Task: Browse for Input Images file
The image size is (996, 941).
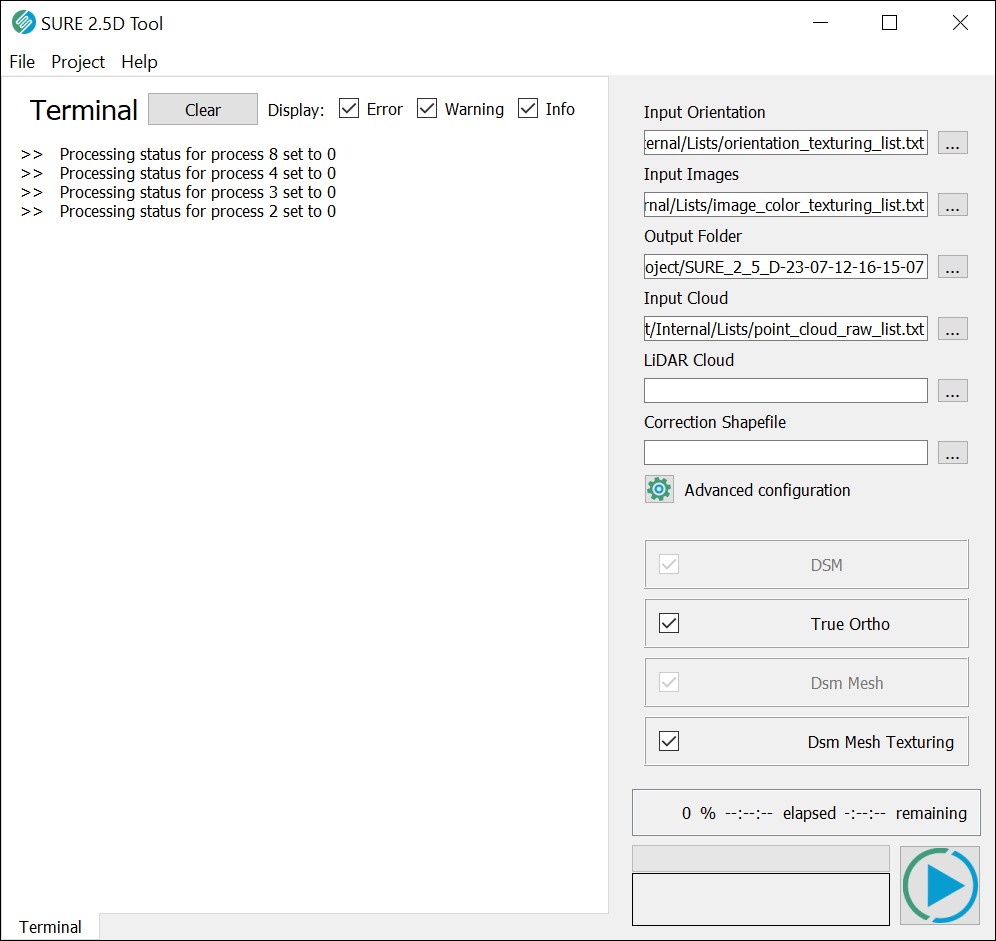Action: coord(952,205)
